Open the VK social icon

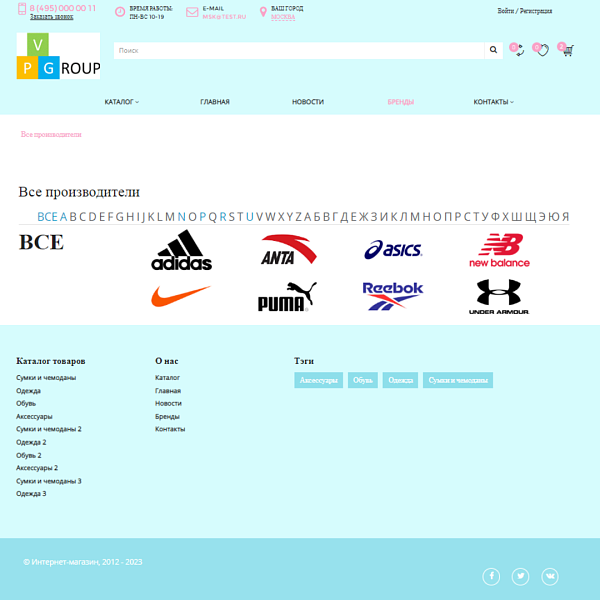pyautogui.click(x=550, y=576)
